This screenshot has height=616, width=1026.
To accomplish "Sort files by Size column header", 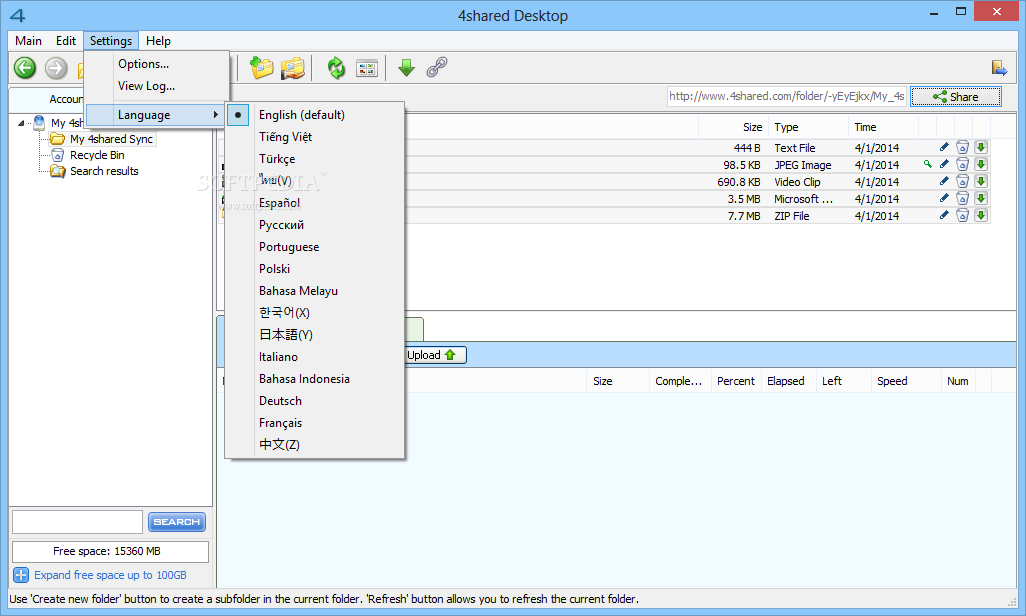I will [x=733, y=127].
